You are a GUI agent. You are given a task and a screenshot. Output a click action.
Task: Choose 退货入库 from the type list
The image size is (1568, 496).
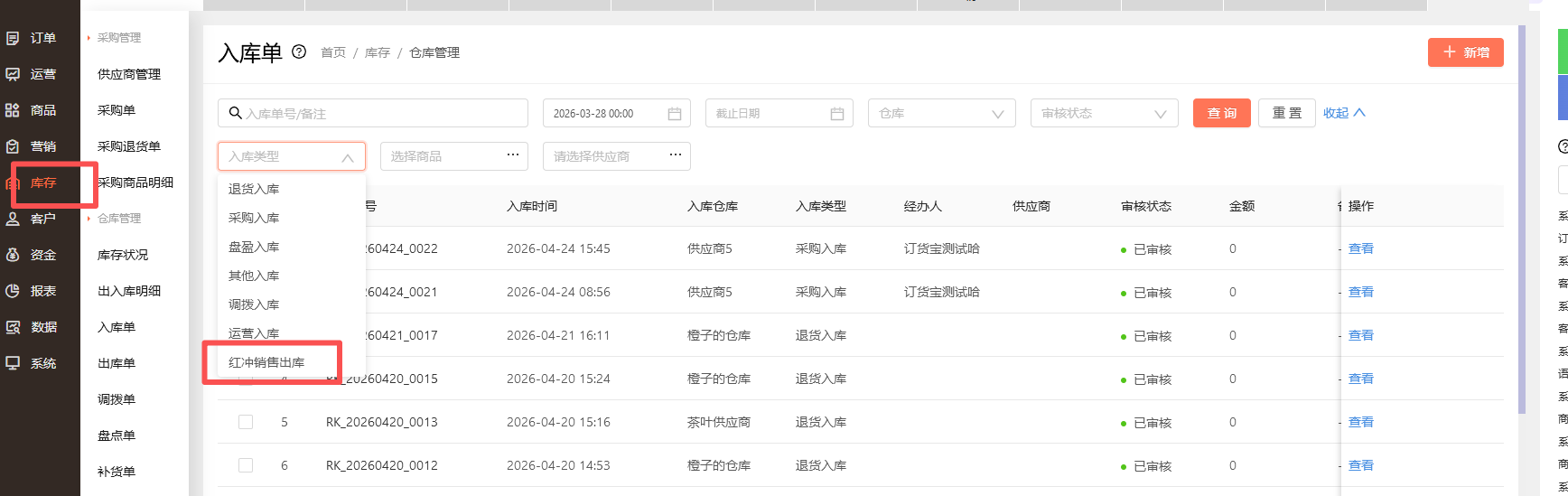click(292, 189)
